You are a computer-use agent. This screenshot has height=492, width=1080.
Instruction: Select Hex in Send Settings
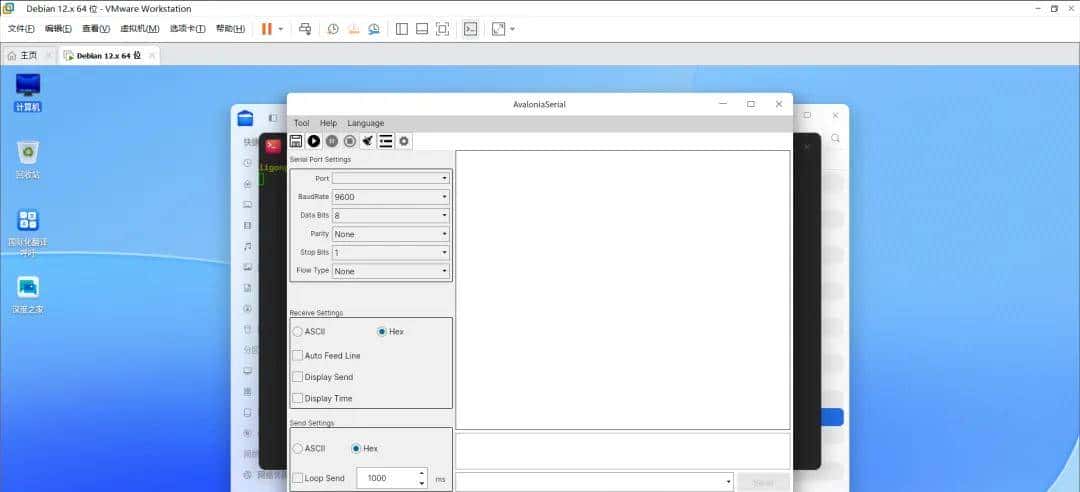pyautogui.click(x=364, y=449)
